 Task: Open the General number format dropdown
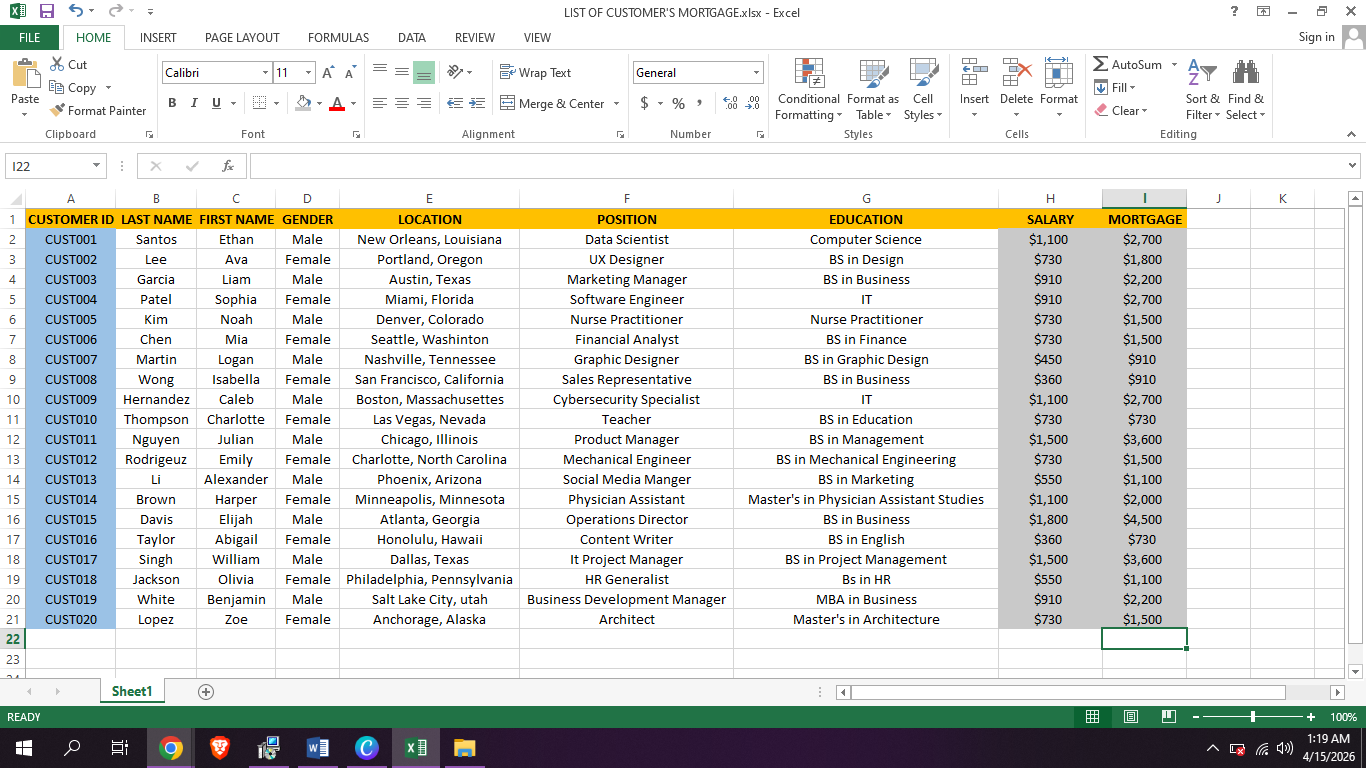(x=756, y=73)
